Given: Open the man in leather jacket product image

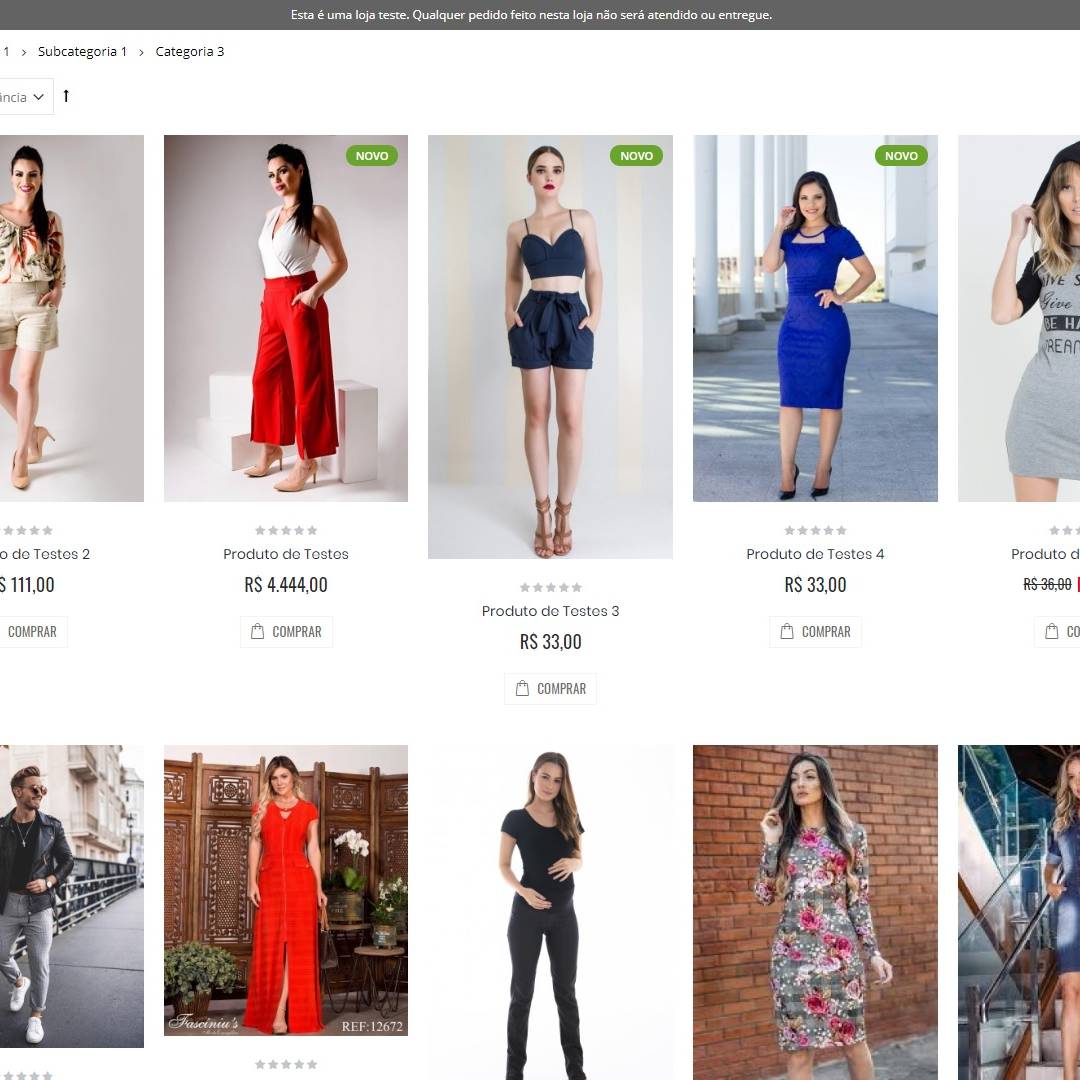Looking at the screenshot, I should pyautogui.click(x=72, y=896).
